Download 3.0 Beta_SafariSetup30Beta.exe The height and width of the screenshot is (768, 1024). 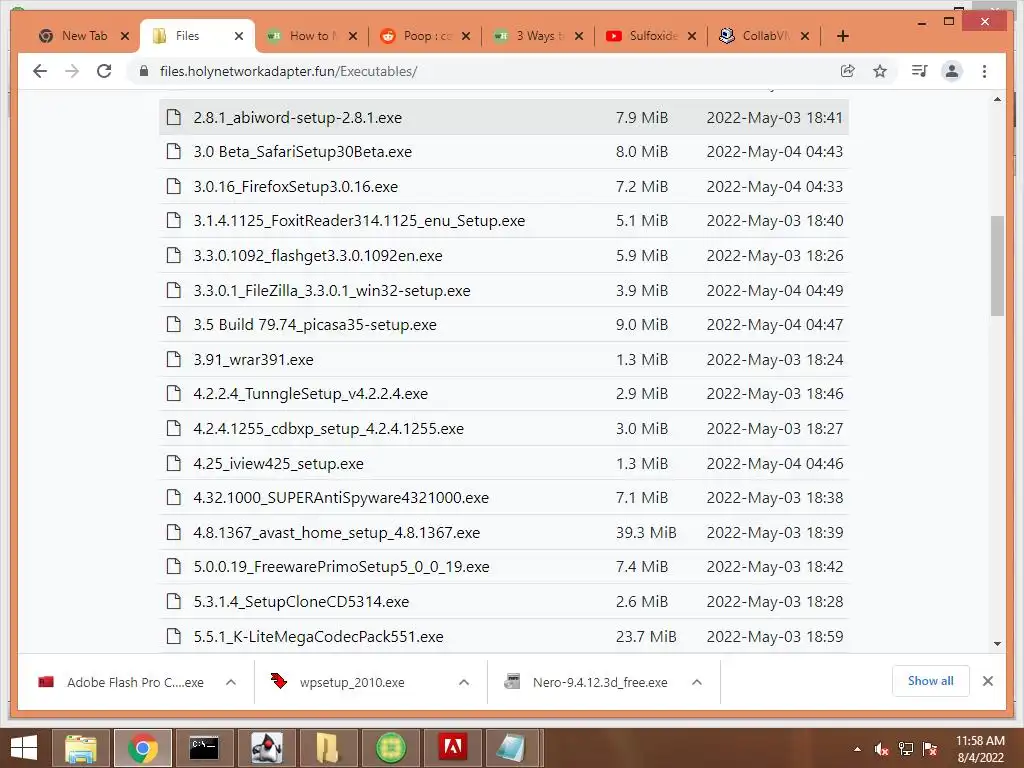point(302,152)
